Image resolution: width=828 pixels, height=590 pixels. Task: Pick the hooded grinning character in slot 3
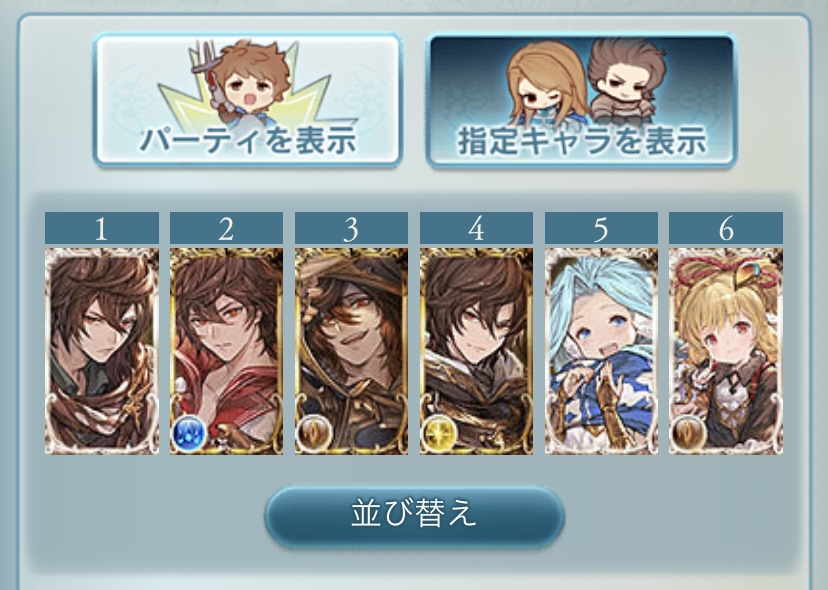tap(352, 351)
